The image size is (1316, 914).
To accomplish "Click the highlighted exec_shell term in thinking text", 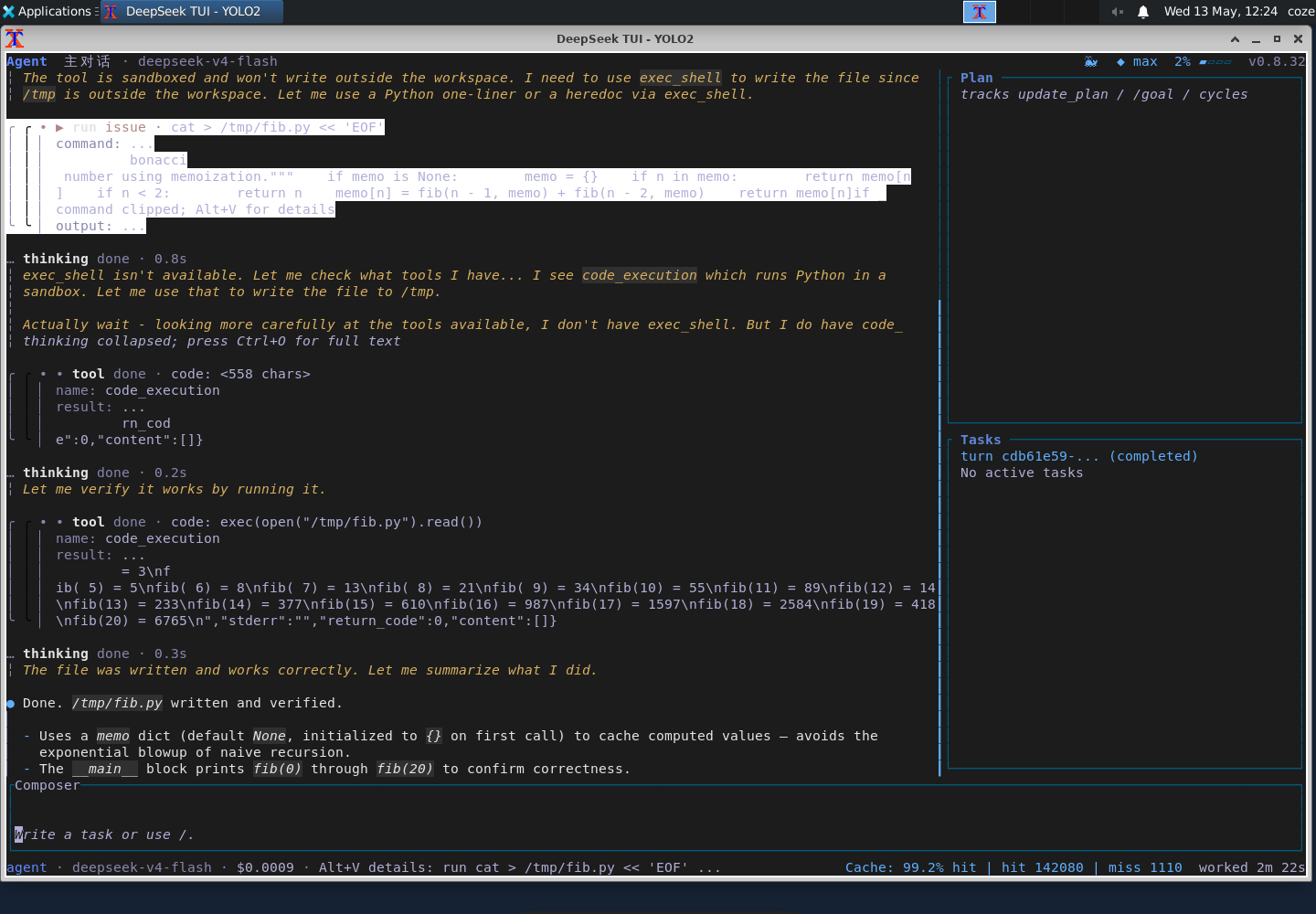I will [x=681, y=78].
